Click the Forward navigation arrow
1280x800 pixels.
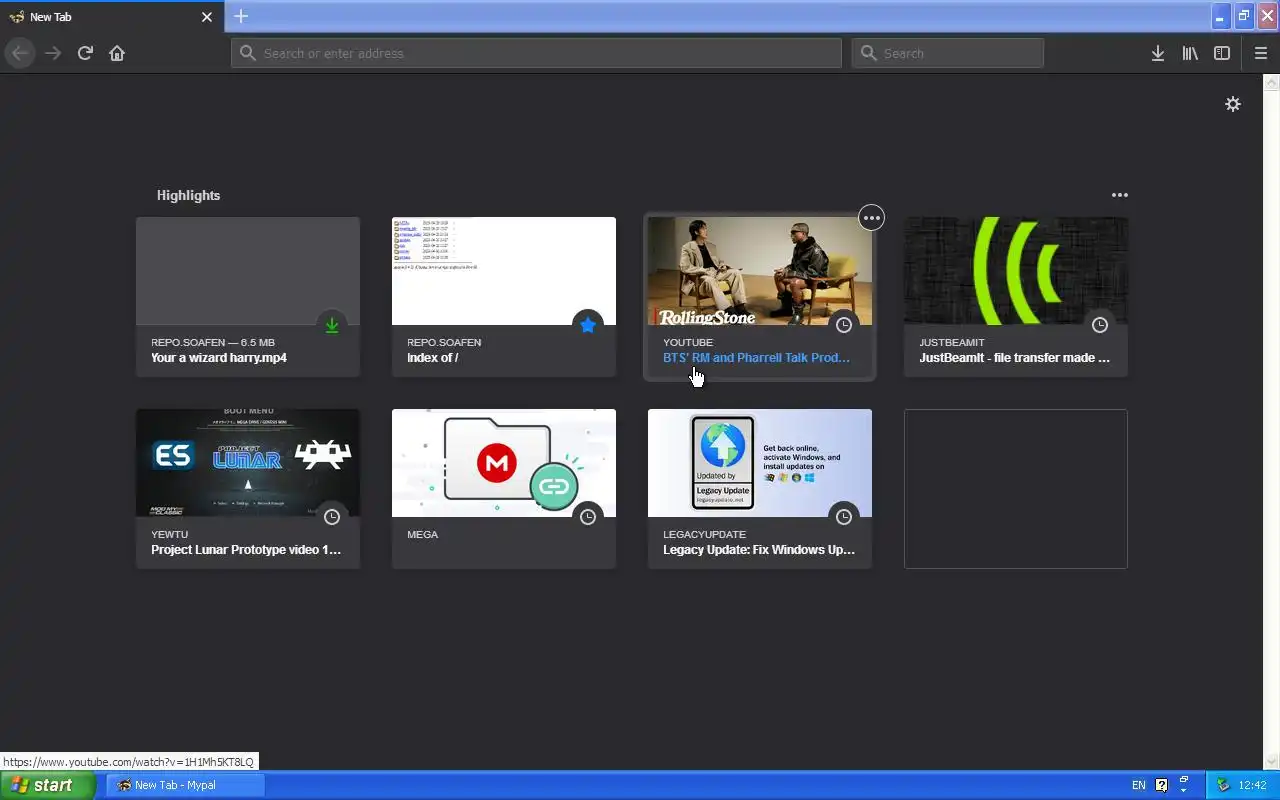click(x=53, y=53)
